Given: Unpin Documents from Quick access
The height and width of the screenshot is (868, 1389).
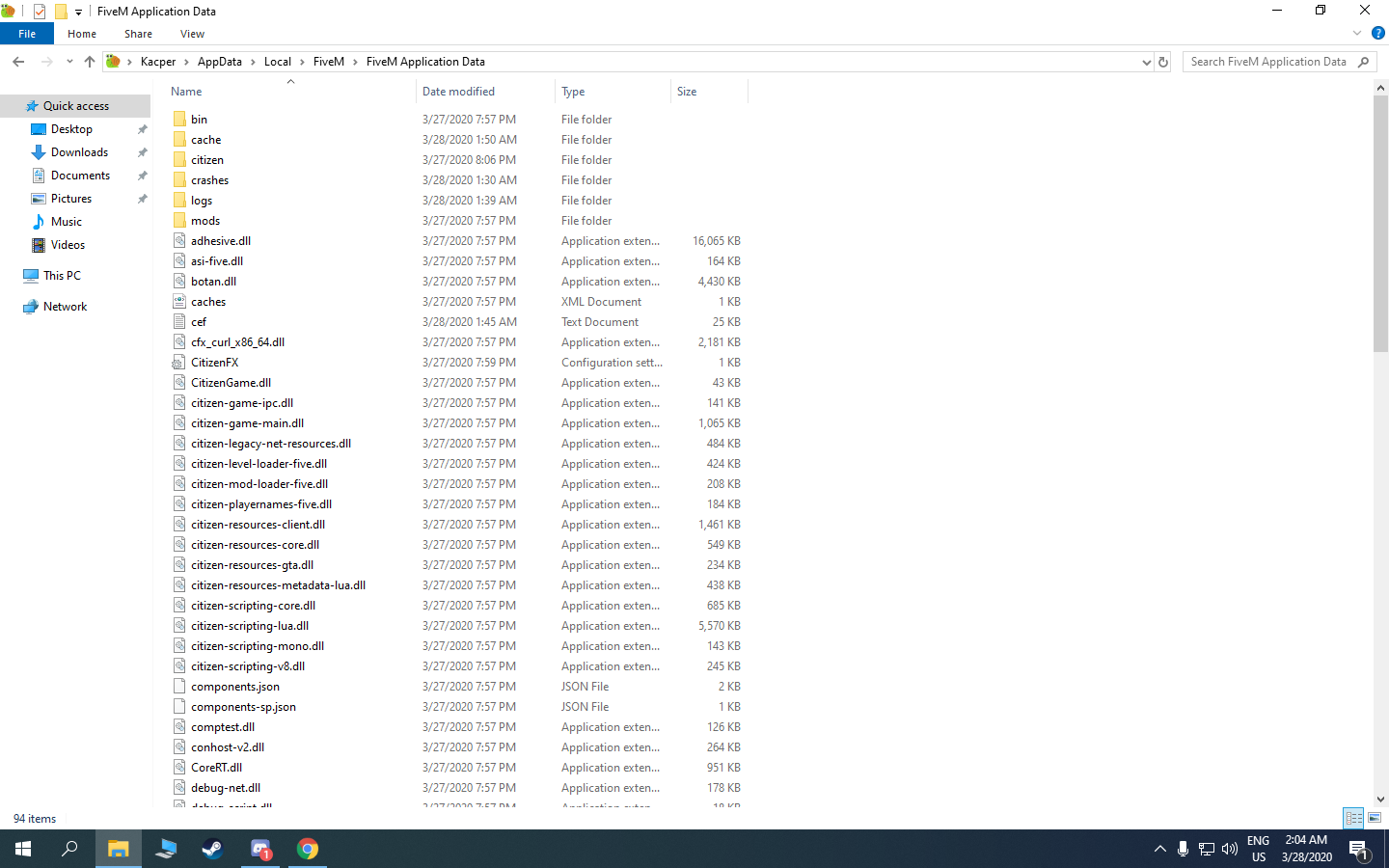Looking at the screenshot, I should (x=143, y=176).
